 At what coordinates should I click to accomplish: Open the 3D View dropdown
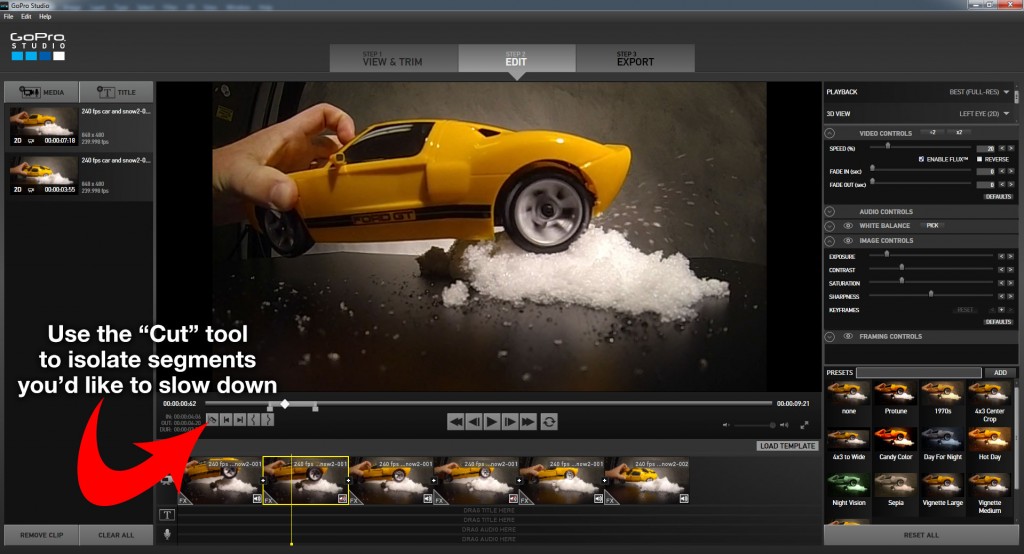coord(1006,113)
